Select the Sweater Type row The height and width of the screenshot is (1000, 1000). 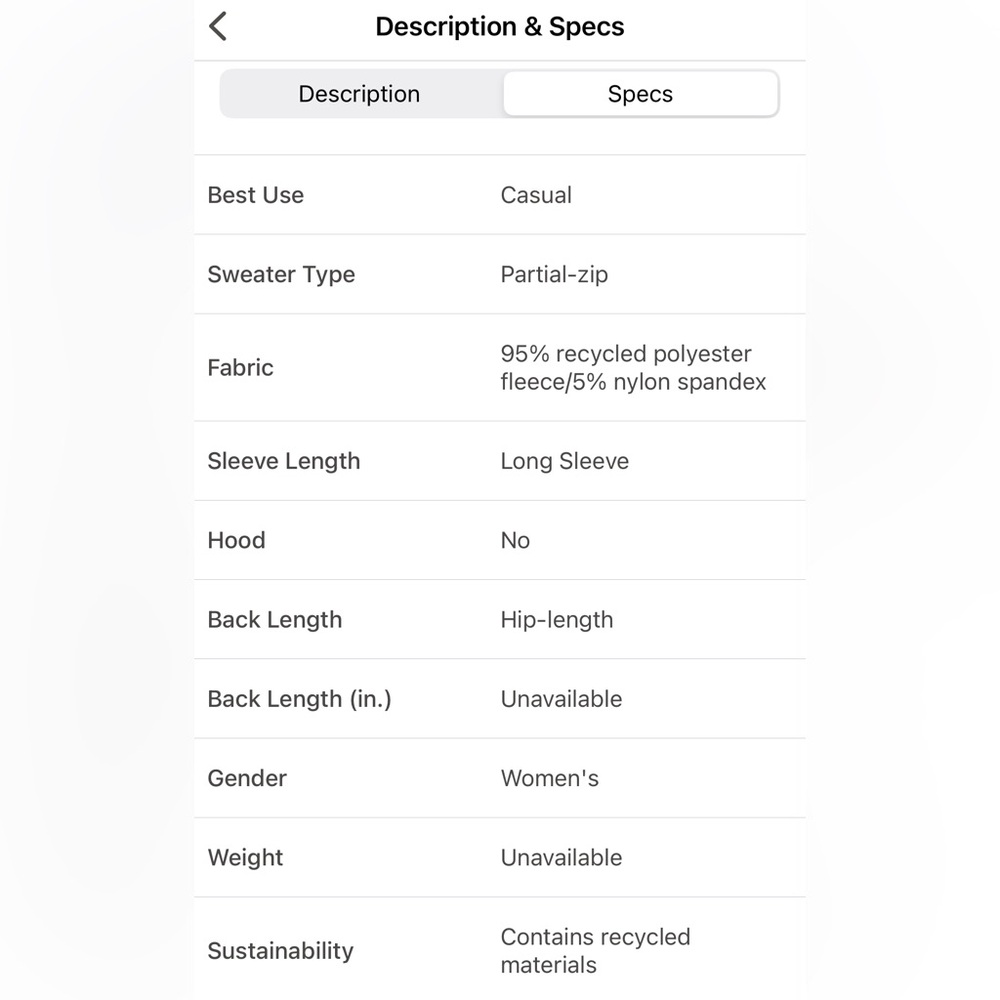500,274
